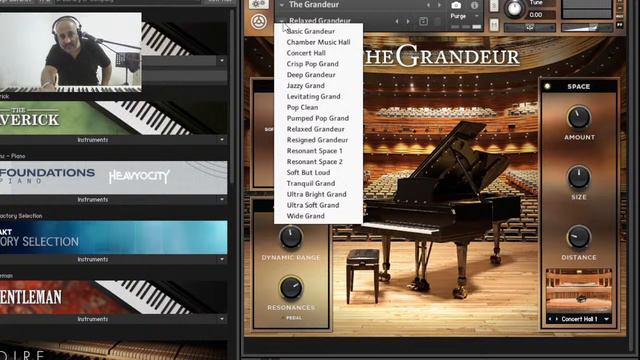Toggle the PV button in header
Viewport: 640px width, 360px height.
(x=620, y=25)
